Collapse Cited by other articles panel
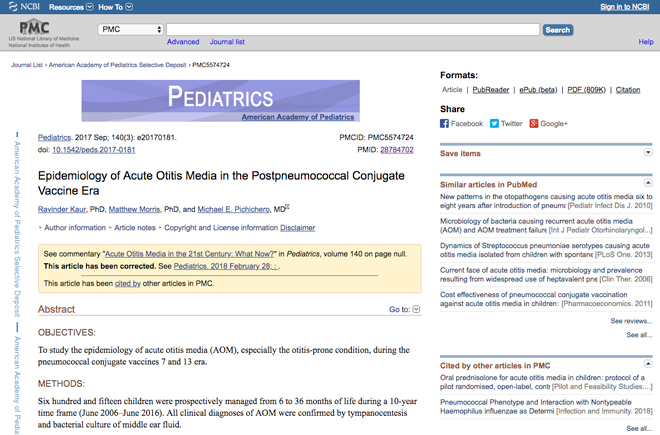 point(648,364)
